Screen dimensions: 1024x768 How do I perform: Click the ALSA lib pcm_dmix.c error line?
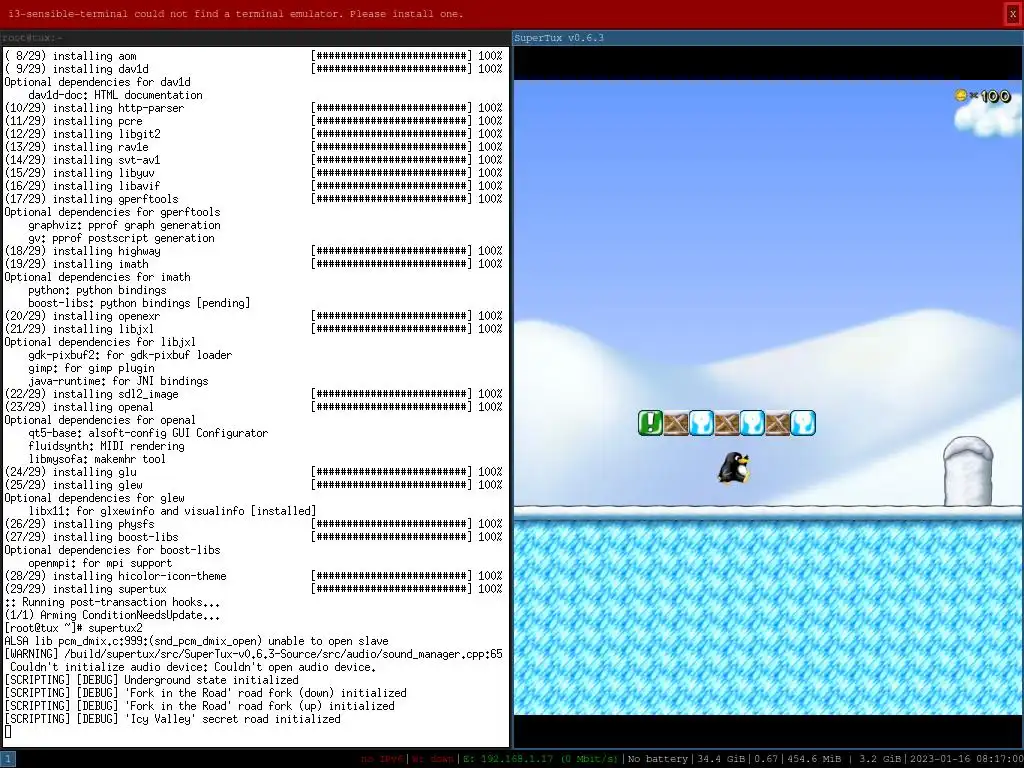[197, 641]
